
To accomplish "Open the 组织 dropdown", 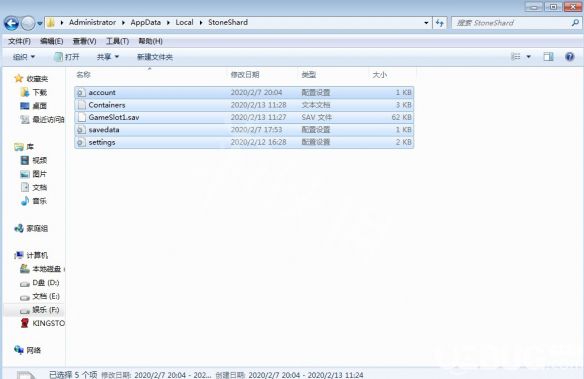I will [x=24, y=57].
